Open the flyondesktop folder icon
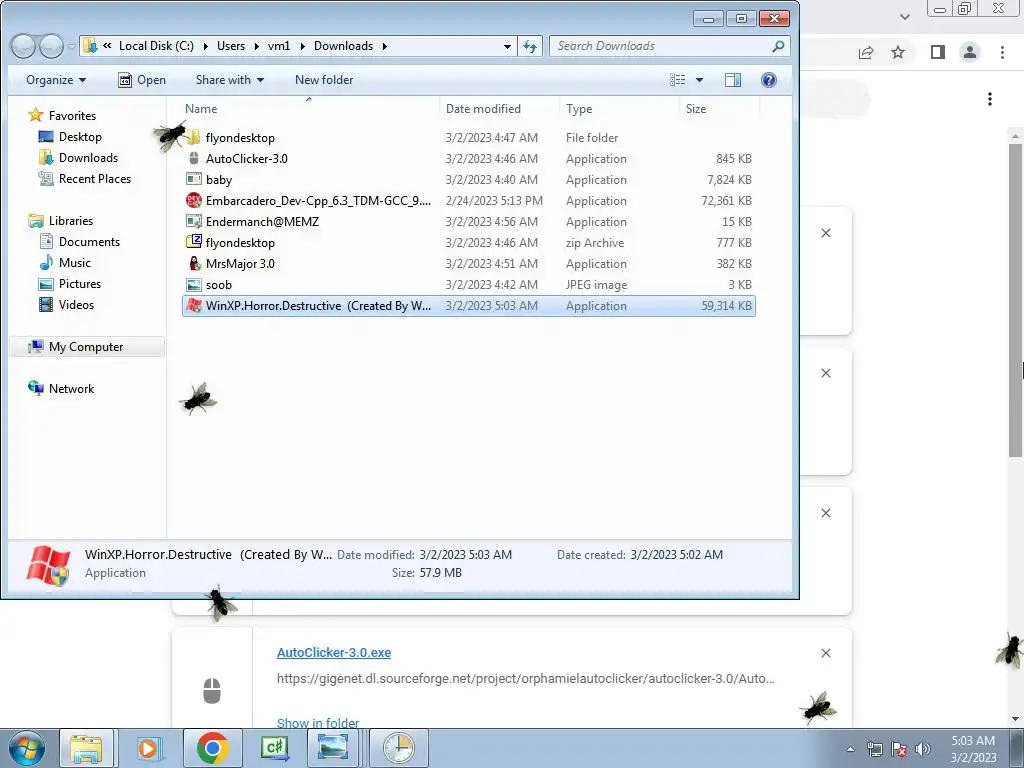Image resolution: width=1024 pixels, height=768 pixels. 193,138
